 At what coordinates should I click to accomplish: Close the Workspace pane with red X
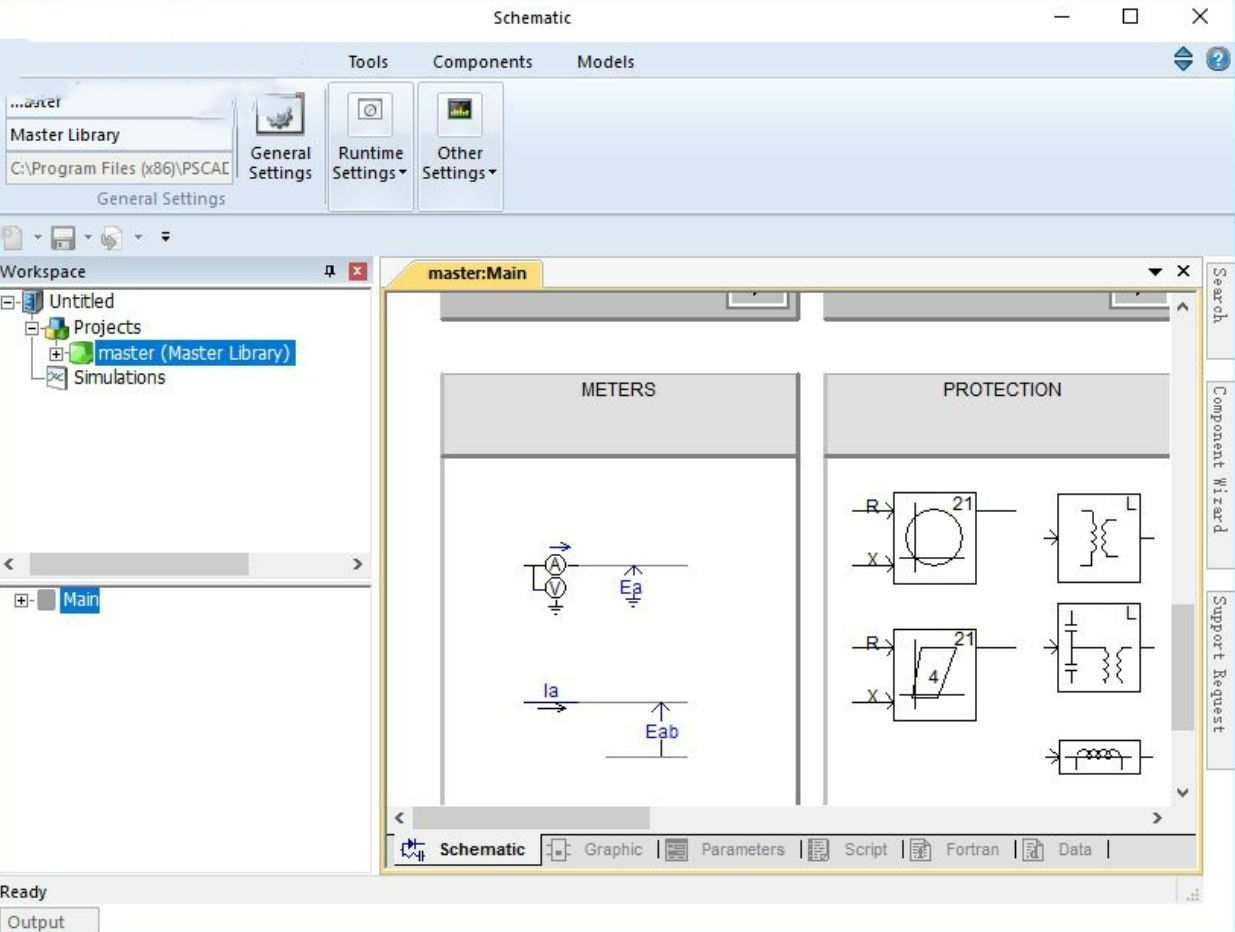pyautogui.click(x=357, y=271)
